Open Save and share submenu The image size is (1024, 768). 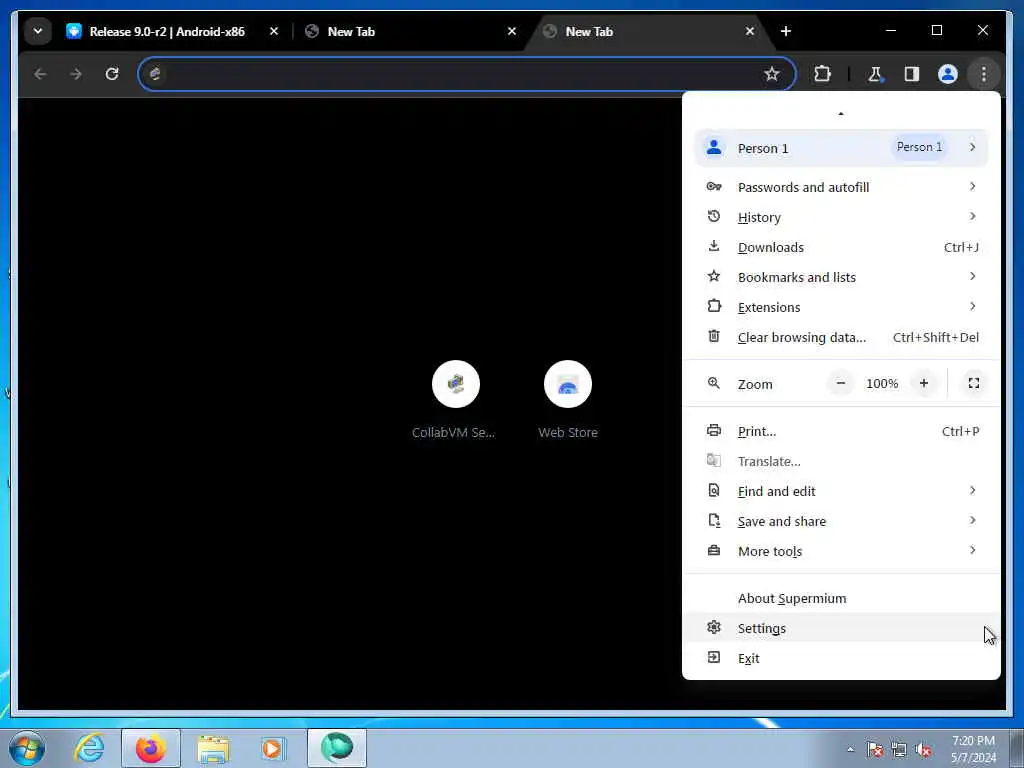click(x=841, y=522)
